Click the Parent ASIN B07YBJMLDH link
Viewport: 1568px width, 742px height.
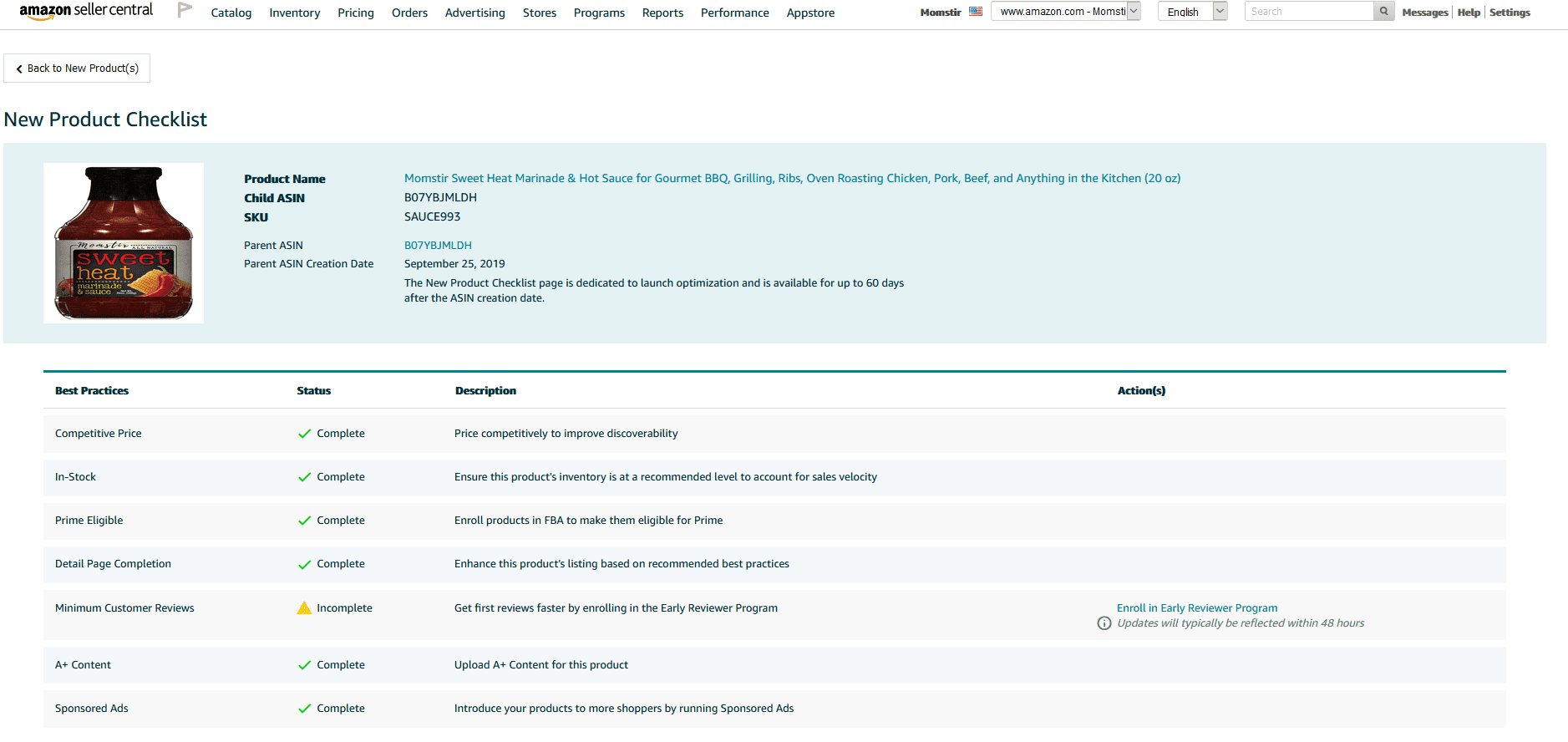point(438,246)
